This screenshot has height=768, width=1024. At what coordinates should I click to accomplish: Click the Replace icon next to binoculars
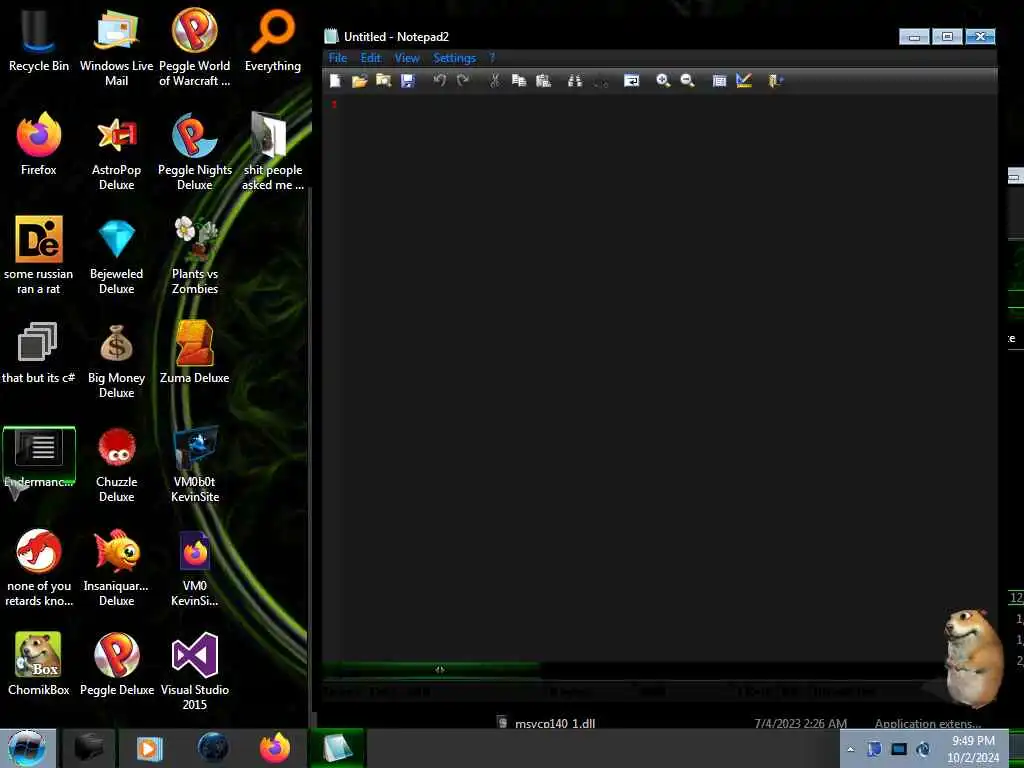(600, 80)
